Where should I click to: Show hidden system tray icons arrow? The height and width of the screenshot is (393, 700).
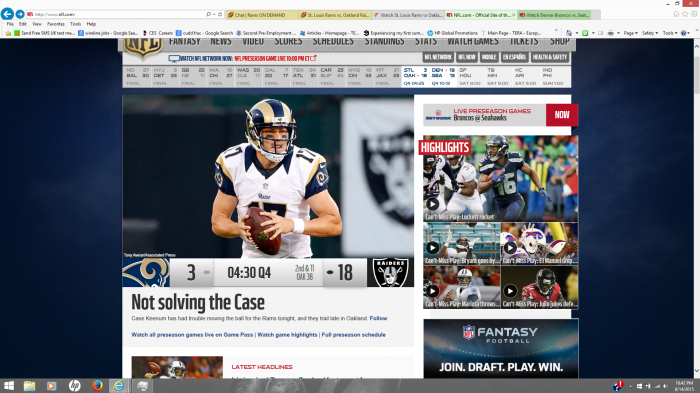(x=630, y=386)
